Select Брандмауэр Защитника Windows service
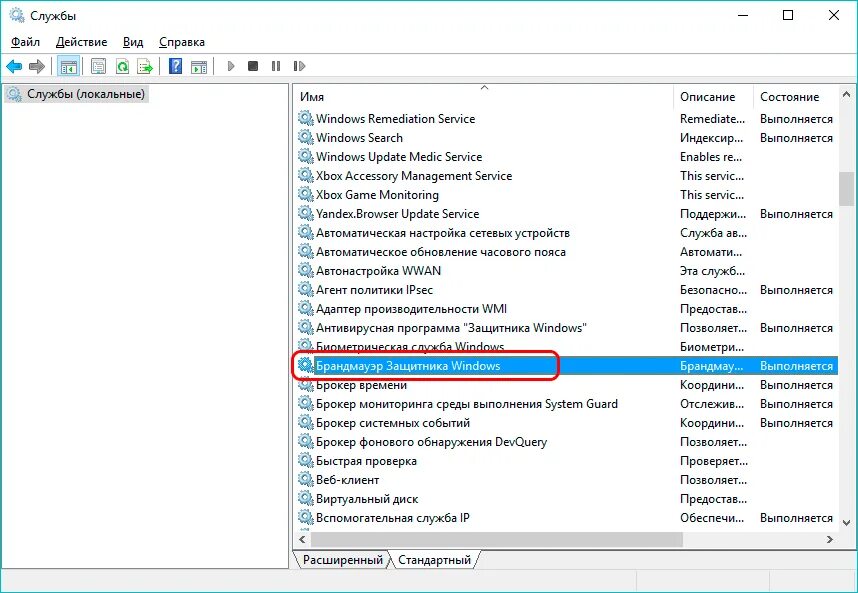This screenshot has height=593, width=858. [x=566, y=365]
